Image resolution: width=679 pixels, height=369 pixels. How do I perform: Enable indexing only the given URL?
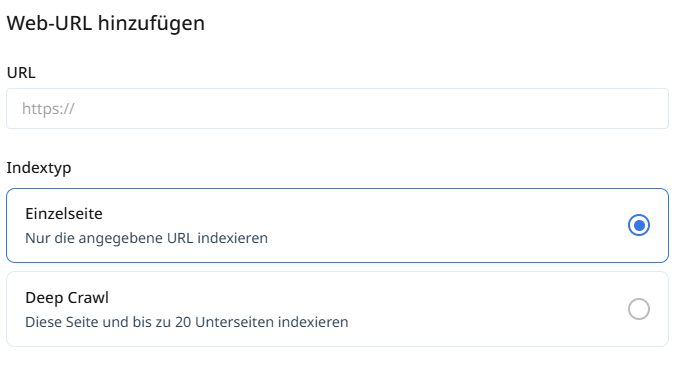(x=639, y=225)
